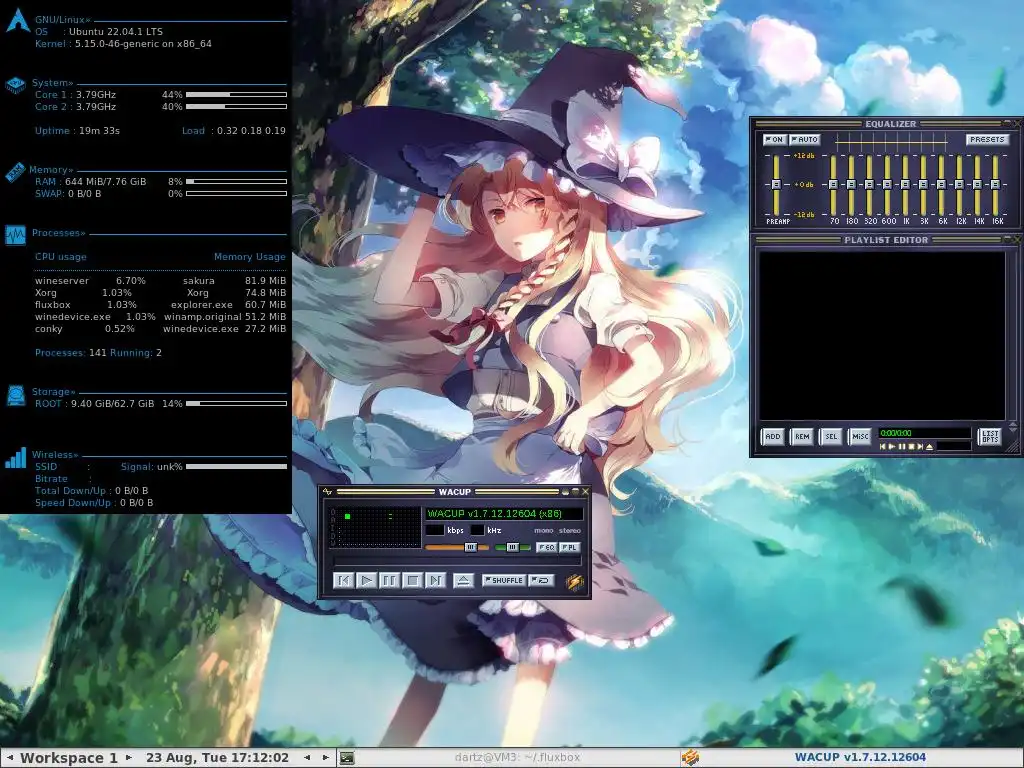Click the 6K equalizer band slider

pos(941,185)
